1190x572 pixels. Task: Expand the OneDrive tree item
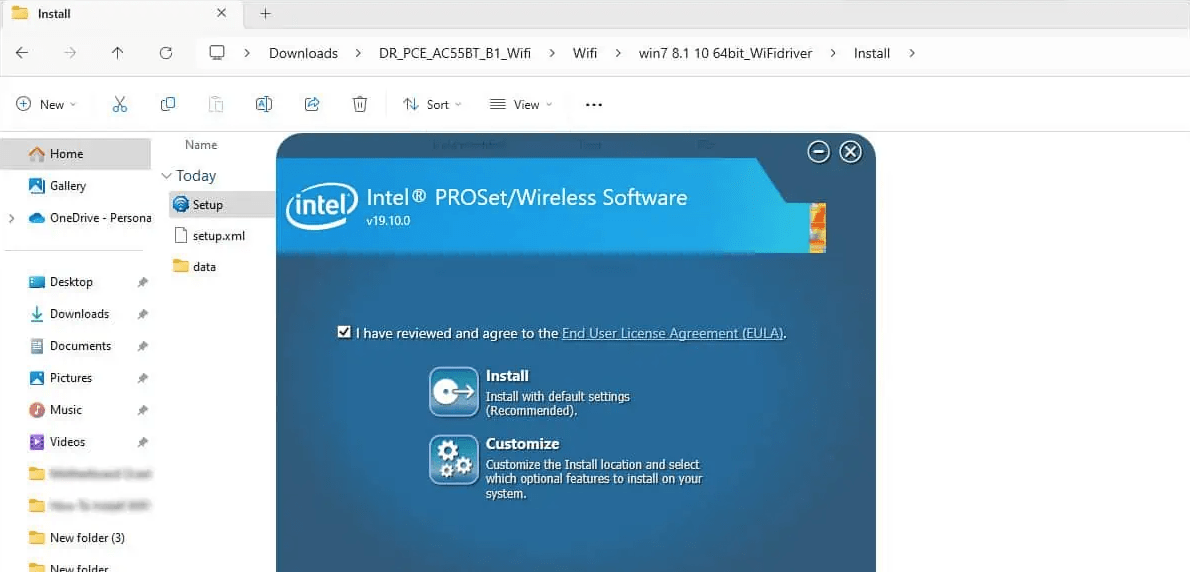(x=11, y=218)
